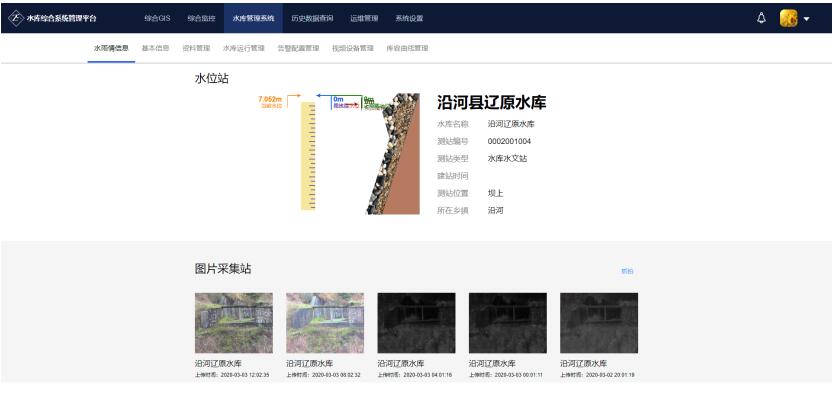The image size is (838, 398).
Task: Open the 综合GIS menu
Action: 157,18
